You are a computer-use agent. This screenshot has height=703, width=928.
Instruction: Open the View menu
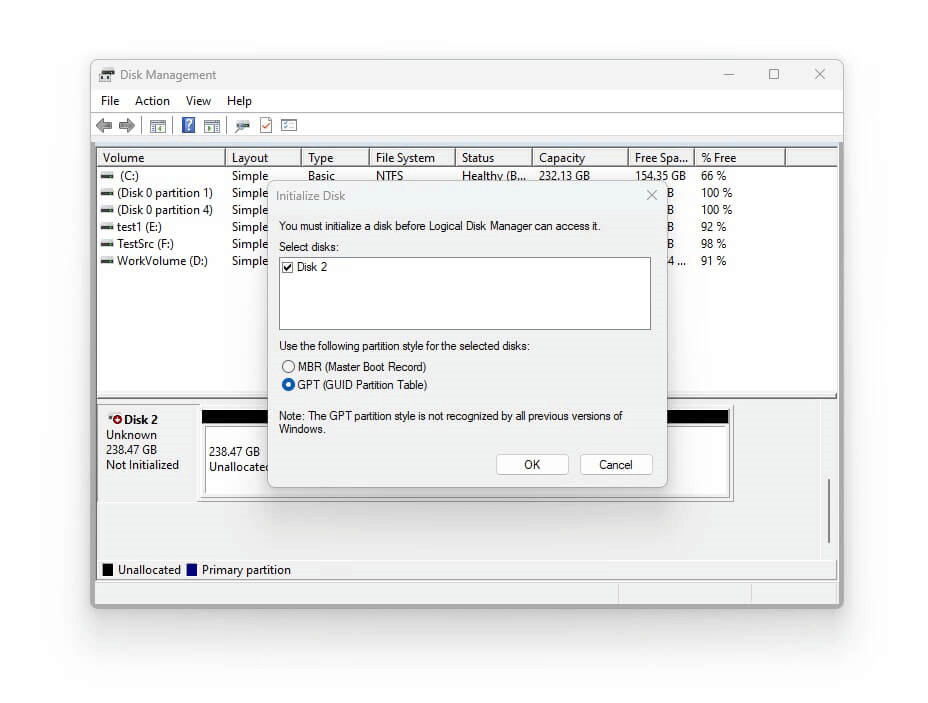198,100
